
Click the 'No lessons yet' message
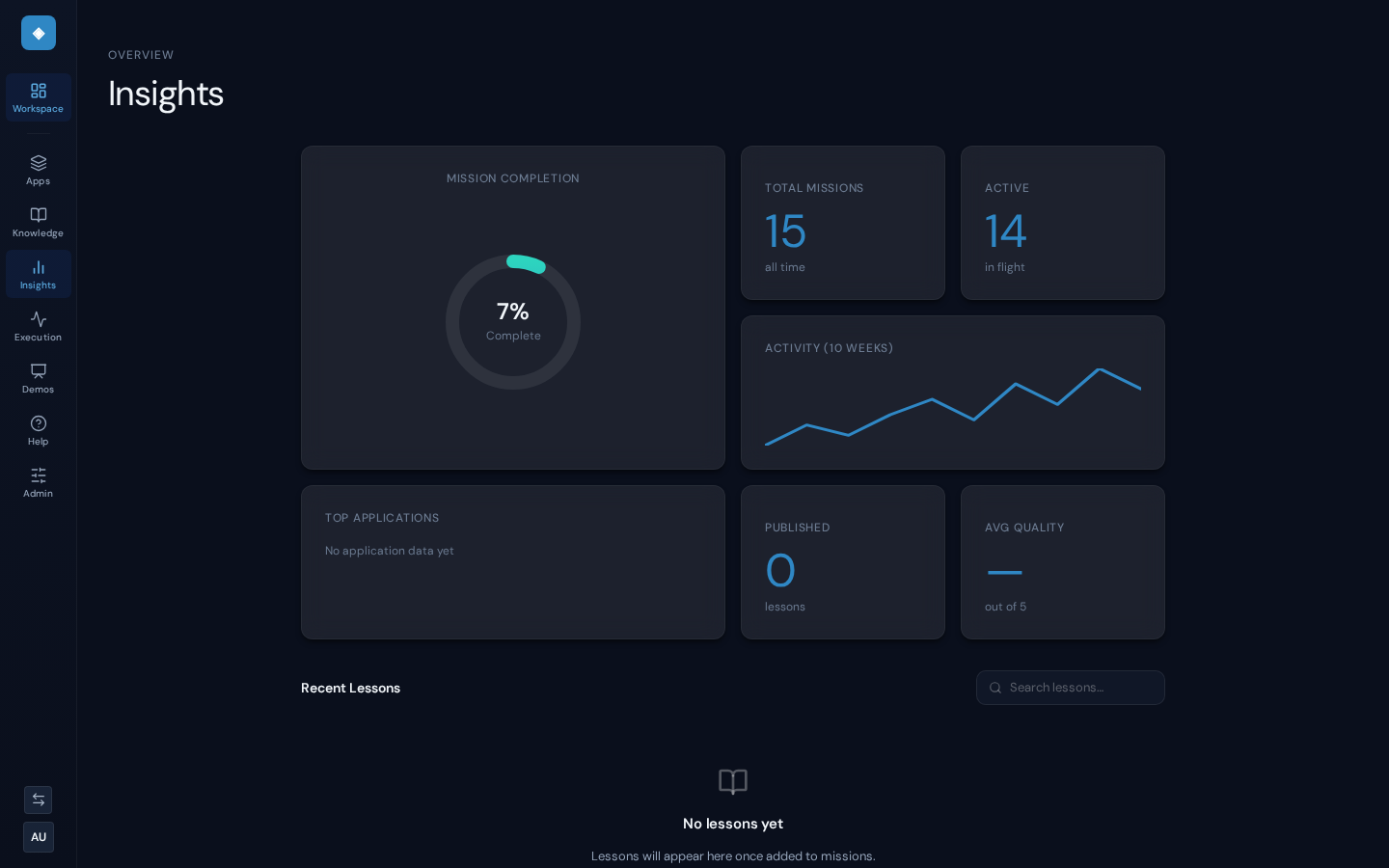click(x=733, y=824)
